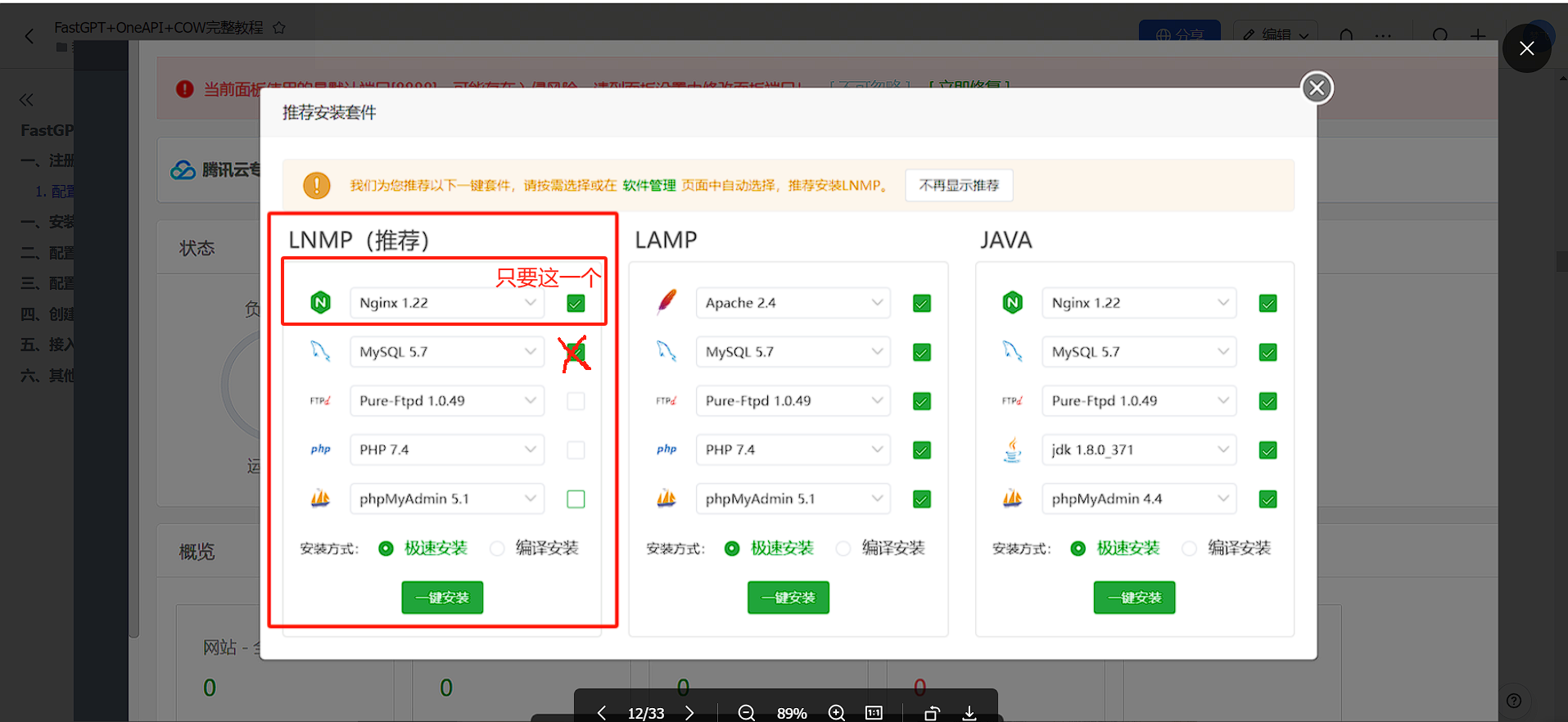Uncheck the LNMP Nginx 1.22 checkbox
Image resolution: width=1568 pixels, height=722 pixels.
coord(576,304)
